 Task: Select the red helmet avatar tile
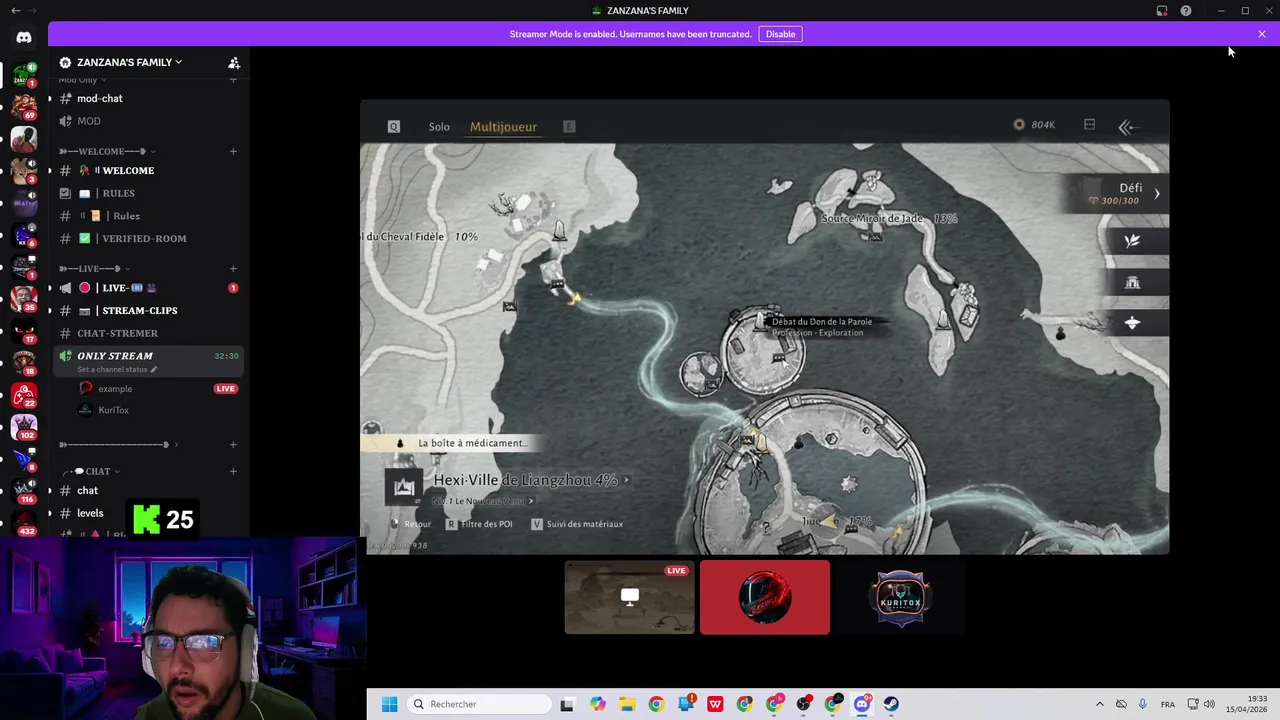(x=765, y=598)
